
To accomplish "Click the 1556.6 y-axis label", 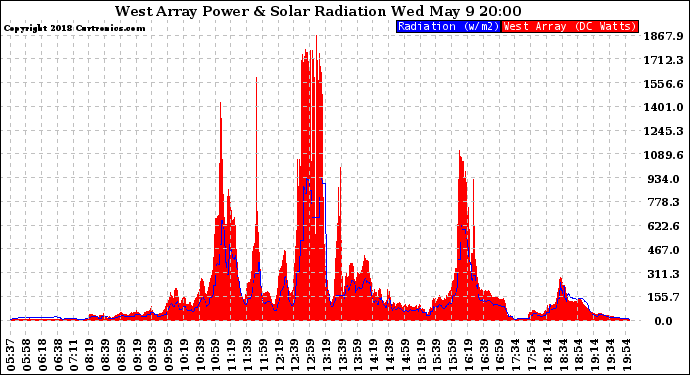I will [x=664, y=84].
